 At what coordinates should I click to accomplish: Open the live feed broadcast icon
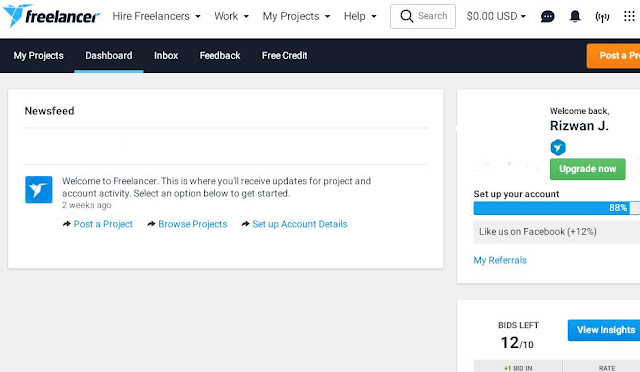click(602, 17)
